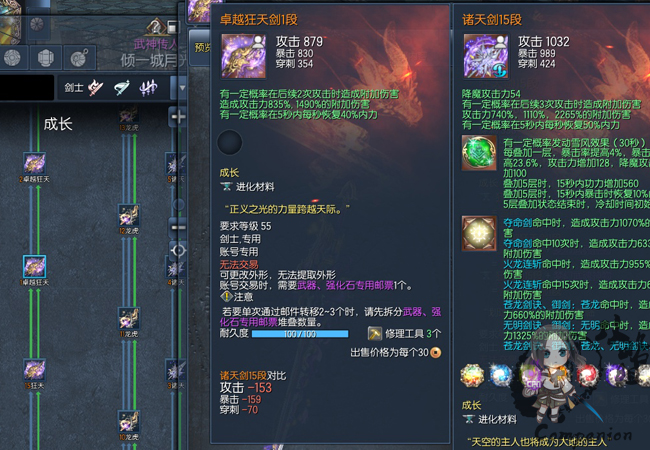Click the ring accessory slot icon
The height and width of the screenshot is (450, 650).
12,58
